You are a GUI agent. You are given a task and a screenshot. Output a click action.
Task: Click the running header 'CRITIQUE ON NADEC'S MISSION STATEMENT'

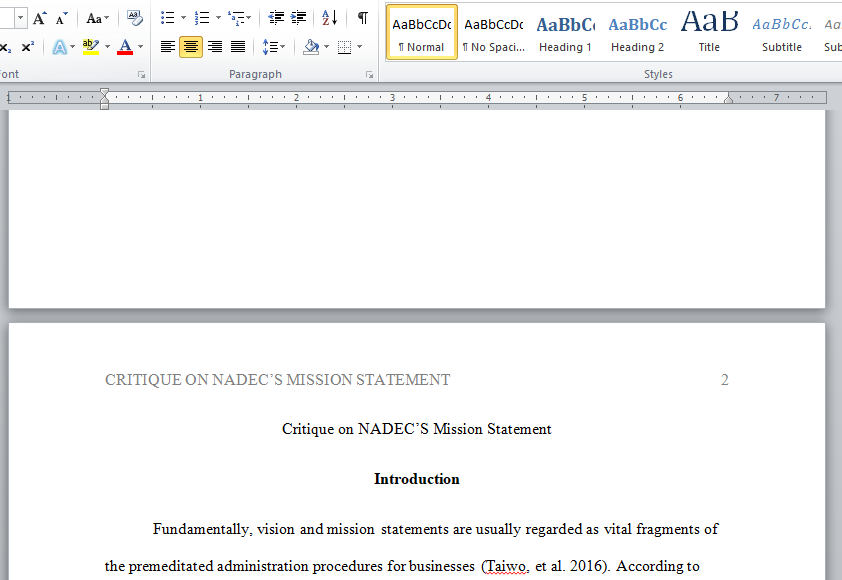(278, 380)
